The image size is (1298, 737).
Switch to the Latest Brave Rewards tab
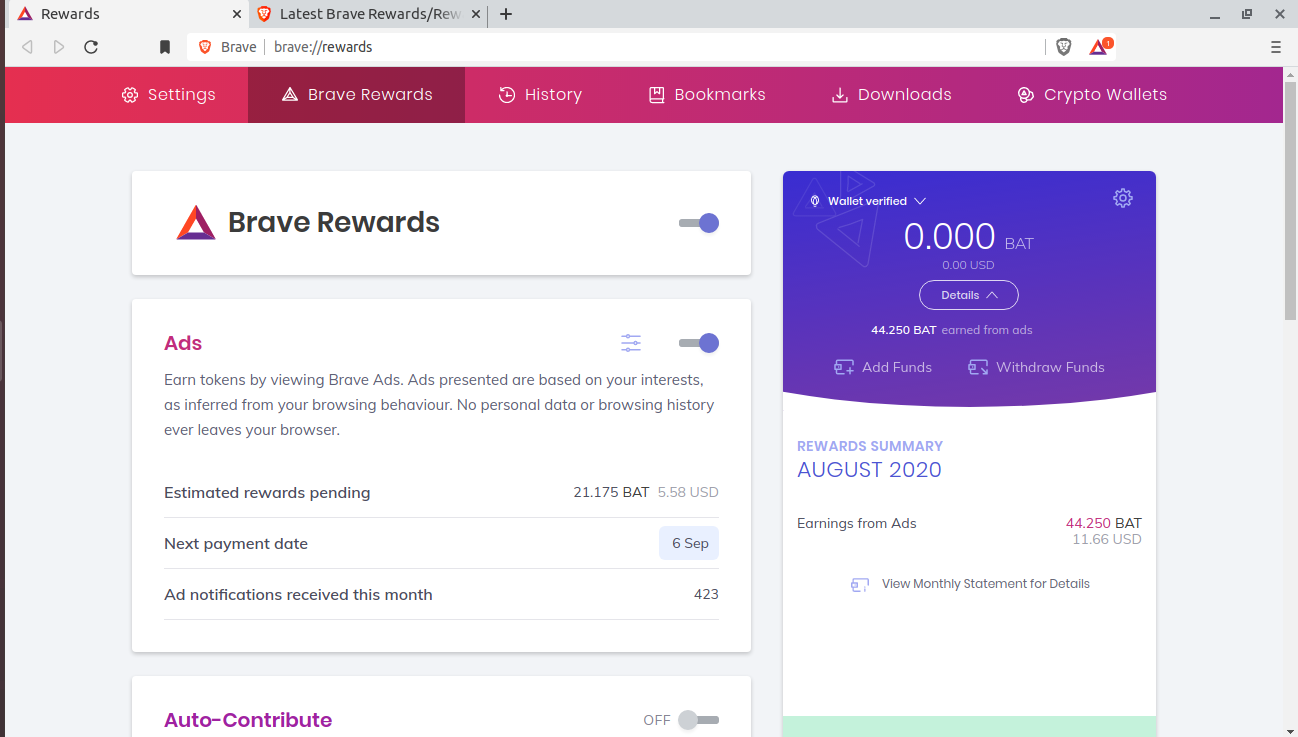tap(369, 14)
